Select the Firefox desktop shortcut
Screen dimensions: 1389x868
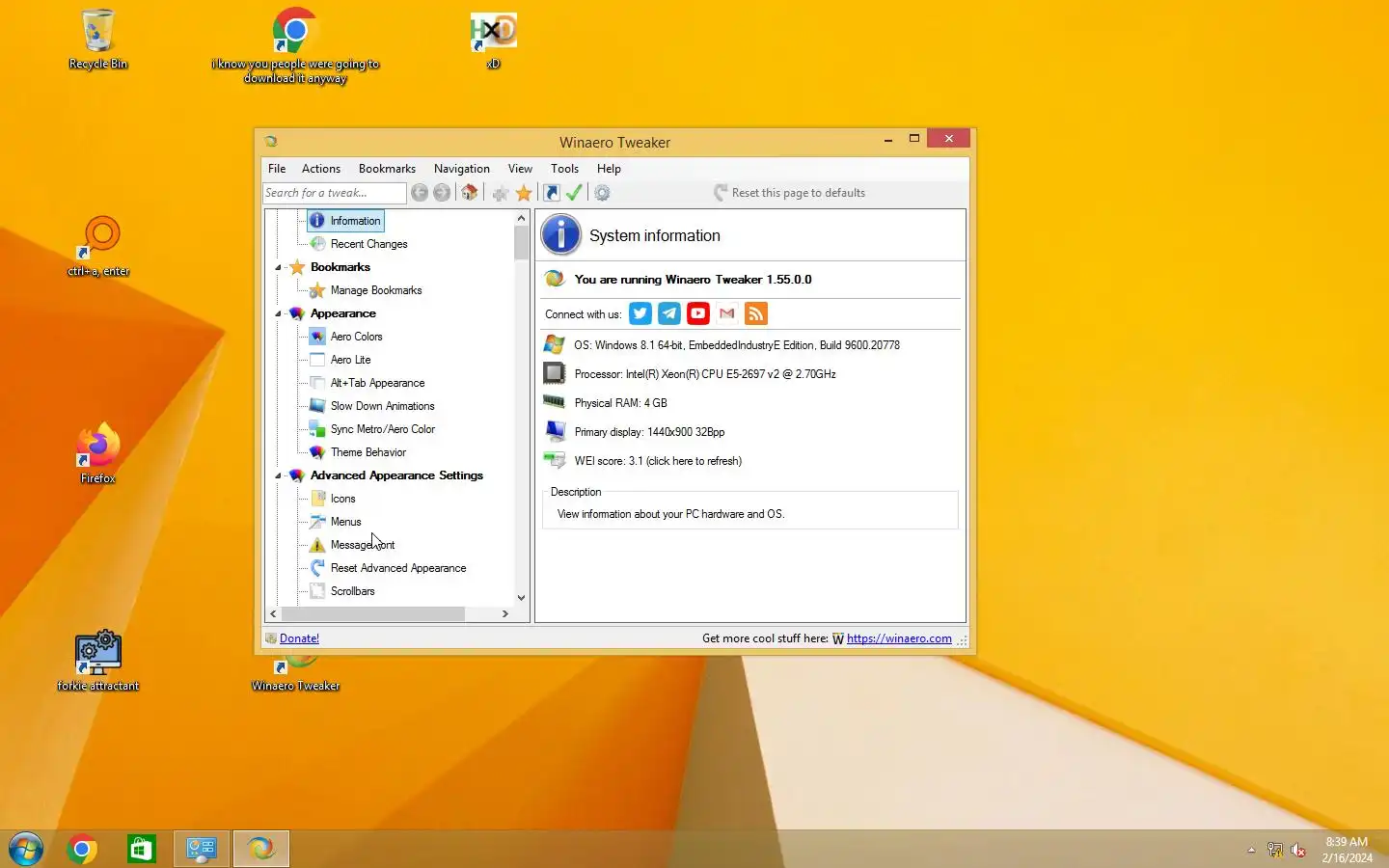(x=97, y=453)
